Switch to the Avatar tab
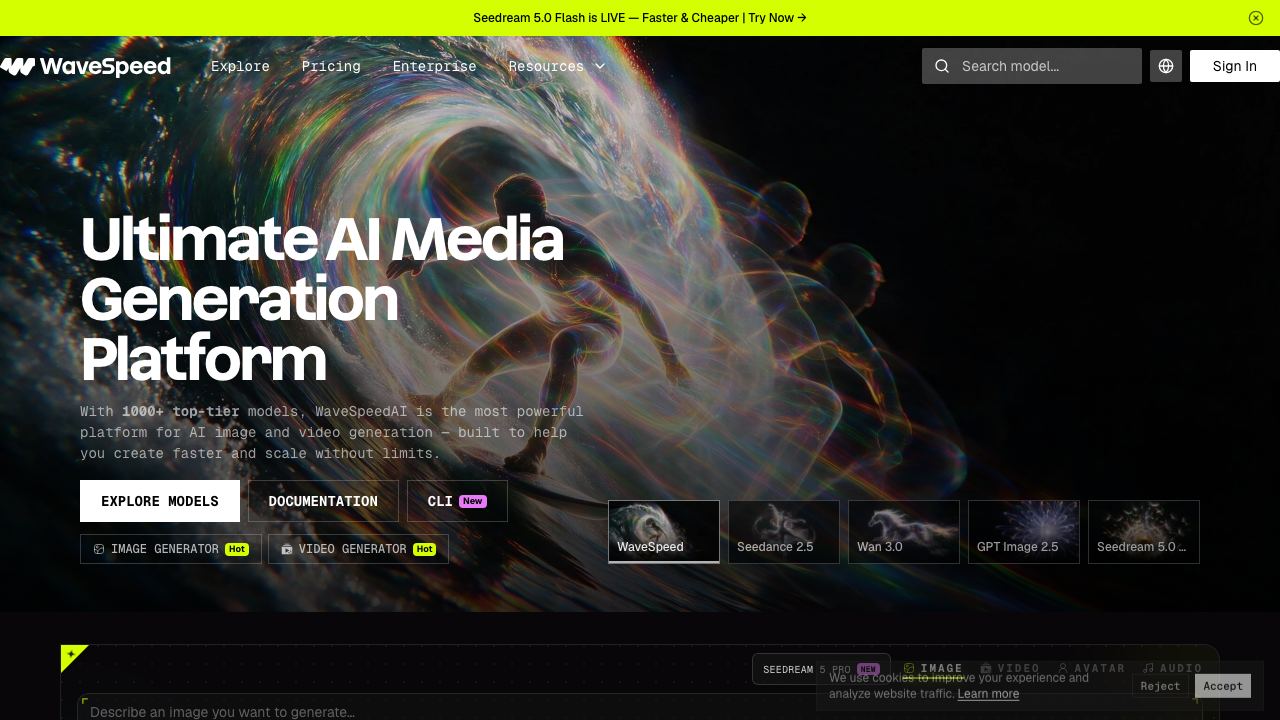Viewport: 1280px width, 720px height. coord(1091,668)
